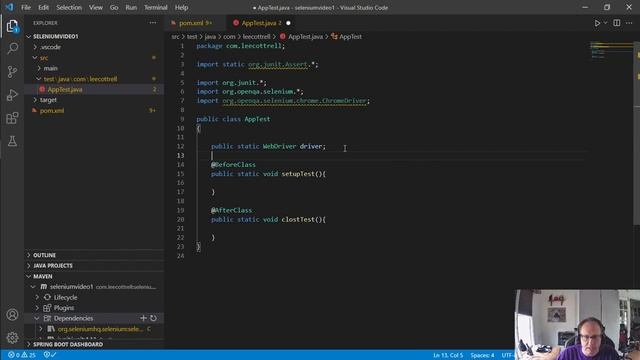
Task: Split the editor to the right
Action: (x=617, y=23)
